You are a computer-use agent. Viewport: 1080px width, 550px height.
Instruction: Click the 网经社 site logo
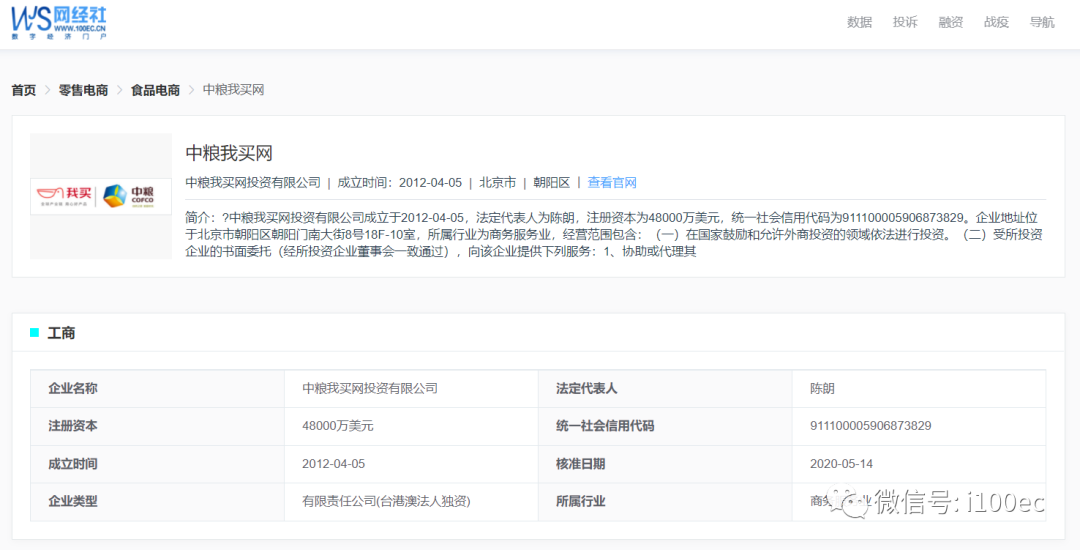[58, 22]
